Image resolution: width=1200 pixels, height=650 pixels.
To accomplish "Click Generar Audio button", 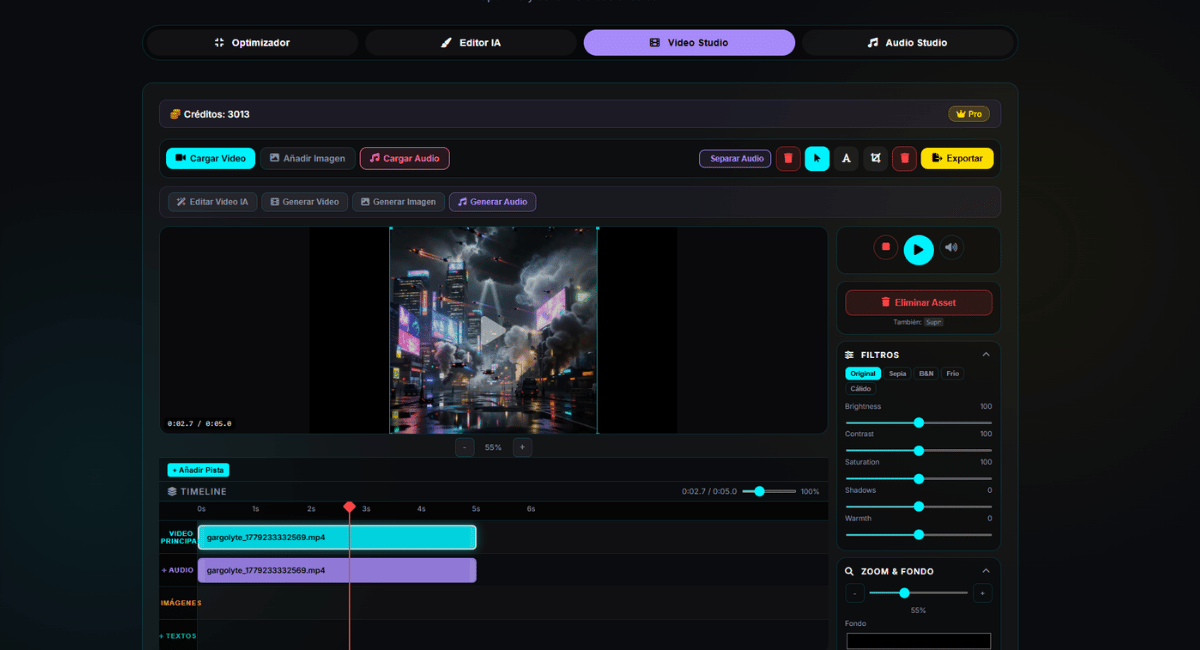I will [492, 202].
